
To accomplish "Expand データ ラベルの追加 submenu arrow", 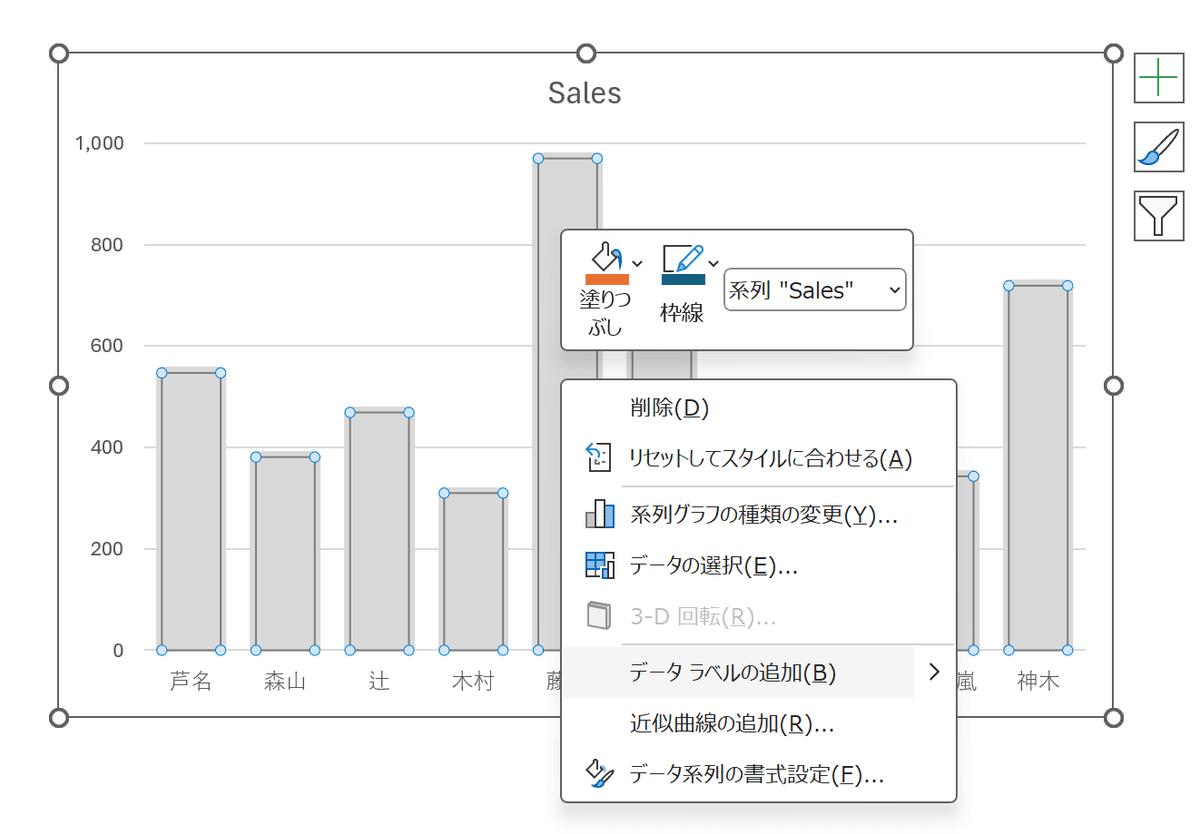I will tap(934, 672).
